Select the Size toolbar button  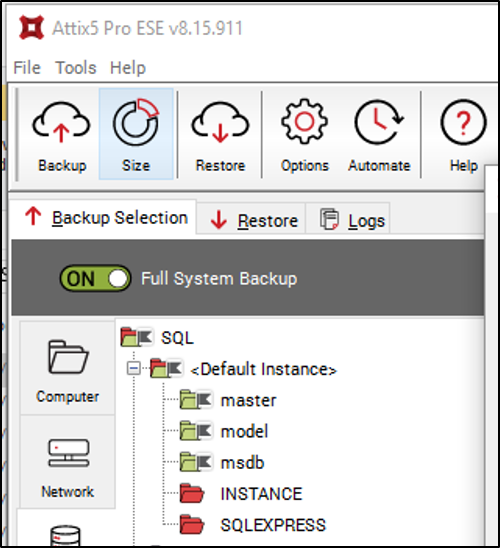point(136,134)
